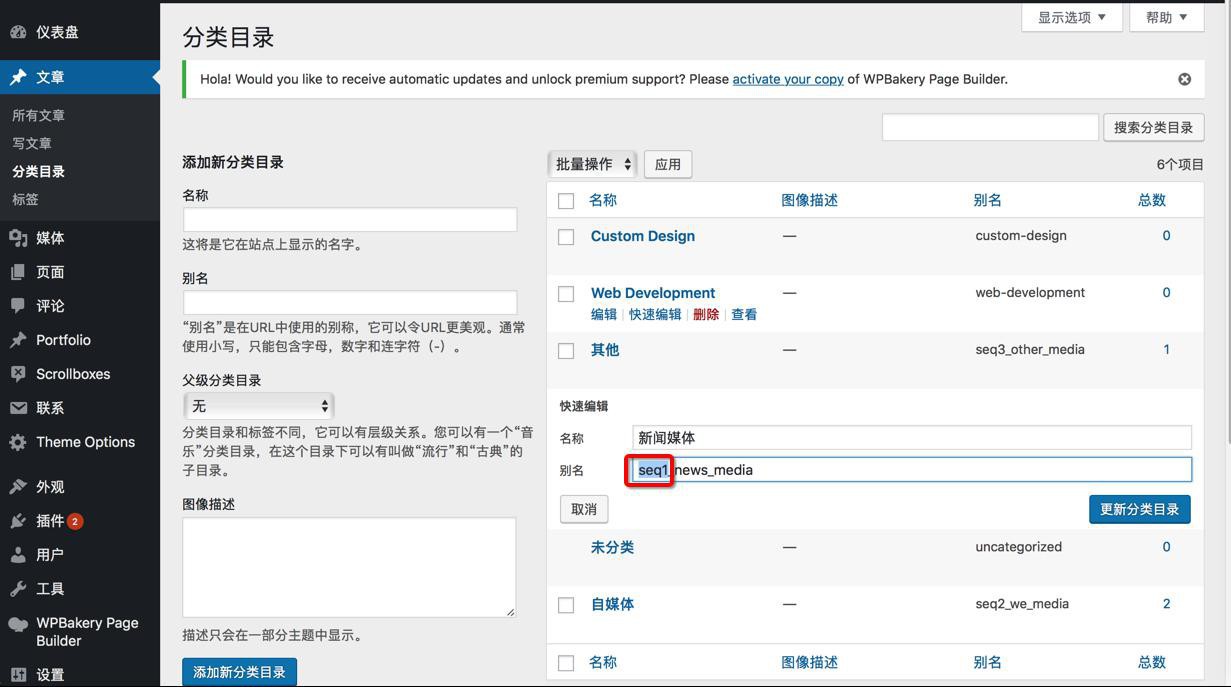The image size is (1231, 687).
Task: Toggle select-all checkbox in table footer
Action: point(566,663)
